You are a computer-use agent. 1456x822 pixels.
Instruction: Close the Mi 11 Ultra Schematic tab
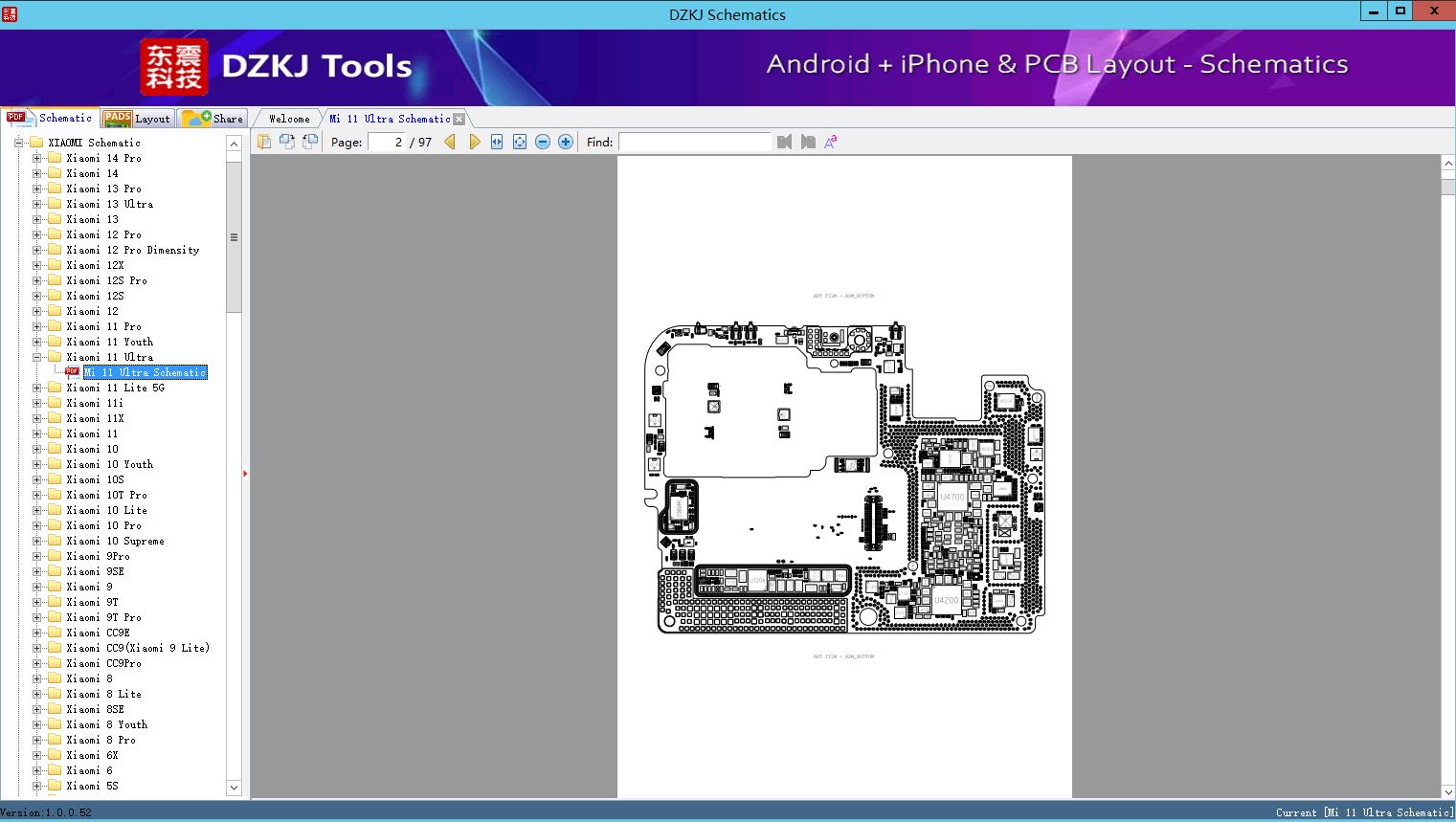pyautogui.click(x=459, y=119)
